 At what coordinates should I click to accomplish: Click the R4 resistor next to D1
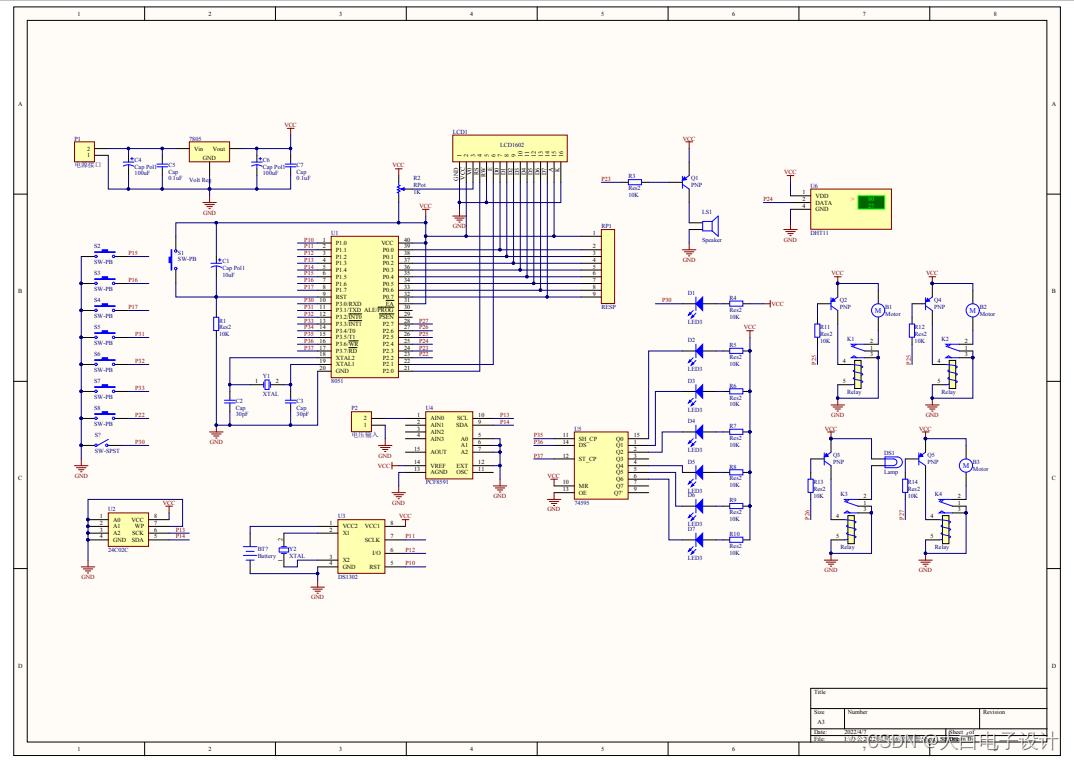(x=736, y=303)
